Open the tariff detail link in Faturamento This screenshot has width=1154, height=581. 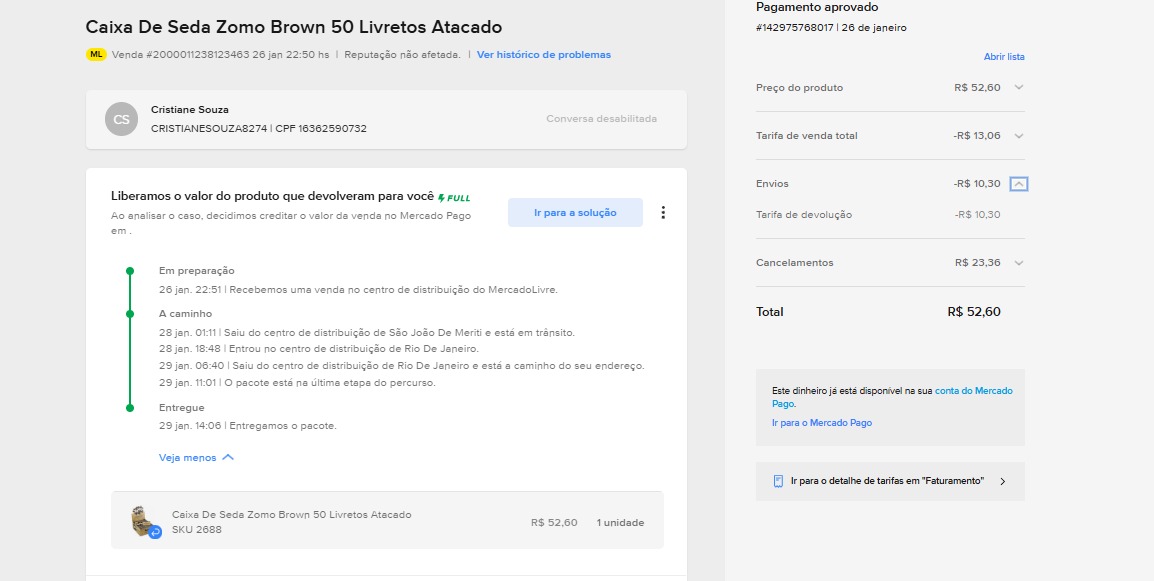888,481
